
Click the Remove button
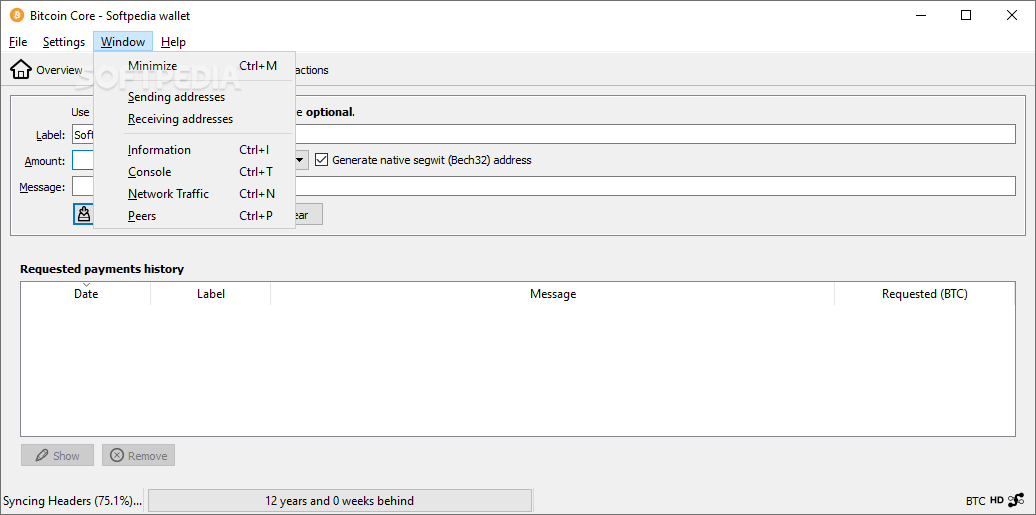(138, 456)
